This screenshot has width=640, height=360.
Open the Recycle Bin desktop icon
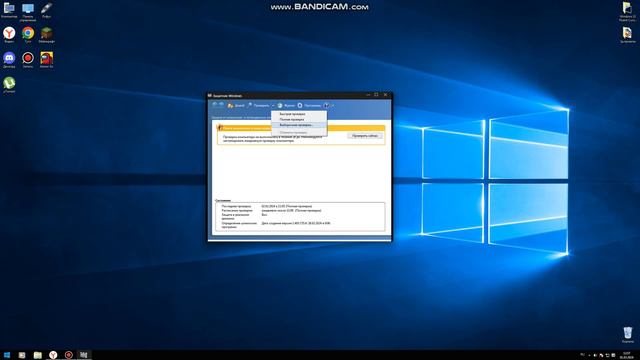pos(627,334)
